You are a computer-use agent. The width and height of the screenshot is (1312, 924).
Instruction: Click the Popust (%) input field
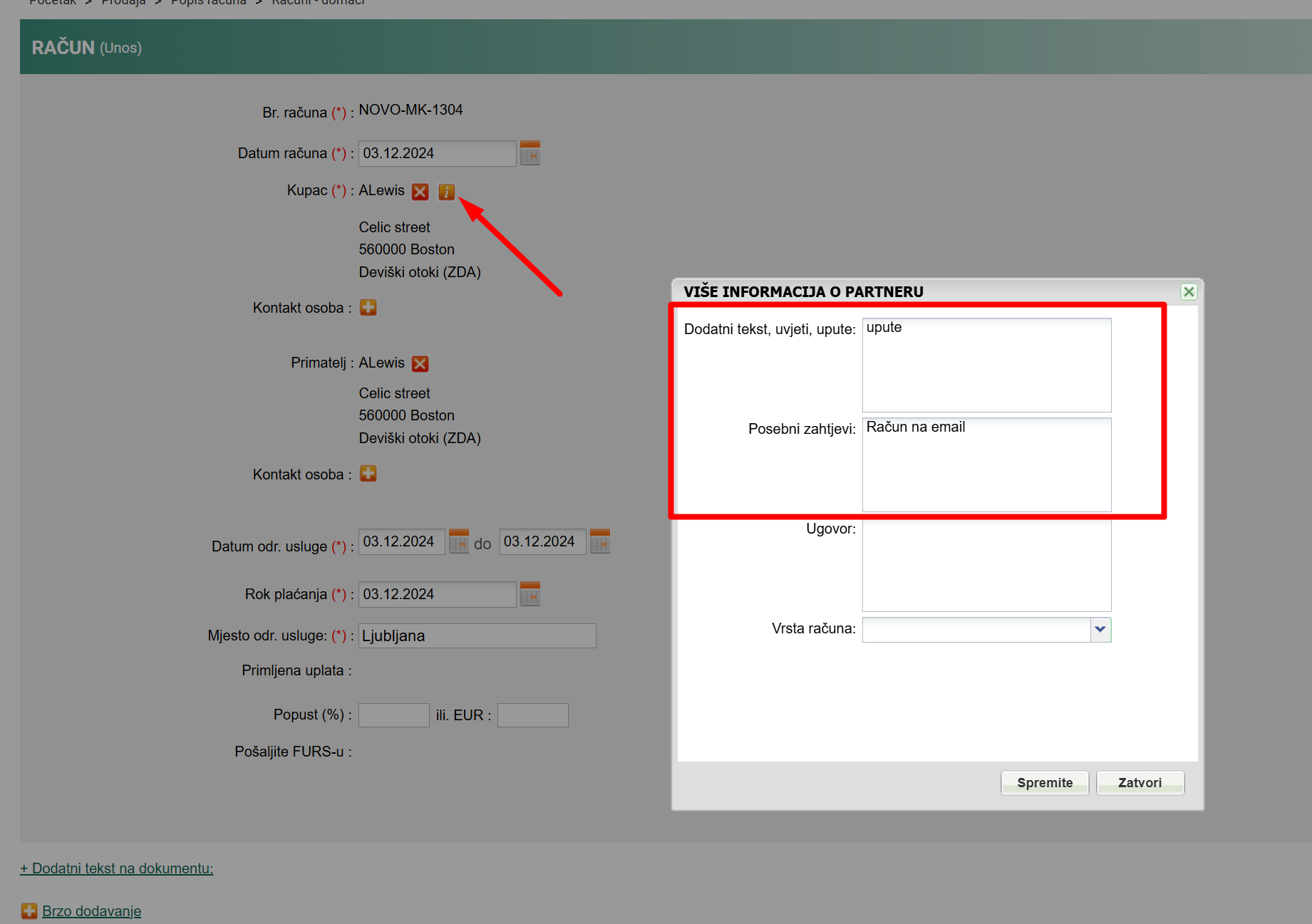(393, 715)
